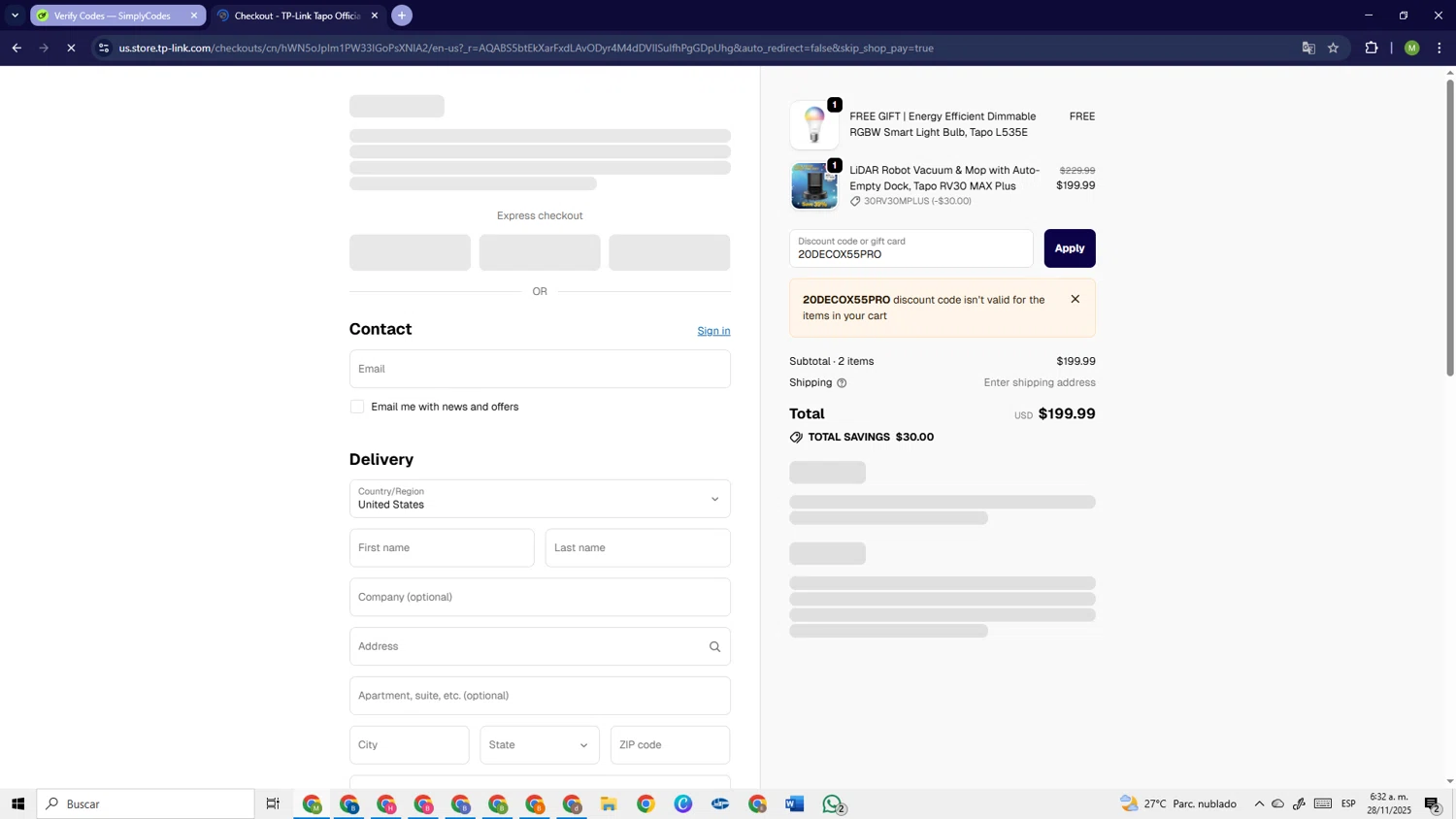Switch the ESP input language
The image size is (1456, 819).
[1348, 803]
